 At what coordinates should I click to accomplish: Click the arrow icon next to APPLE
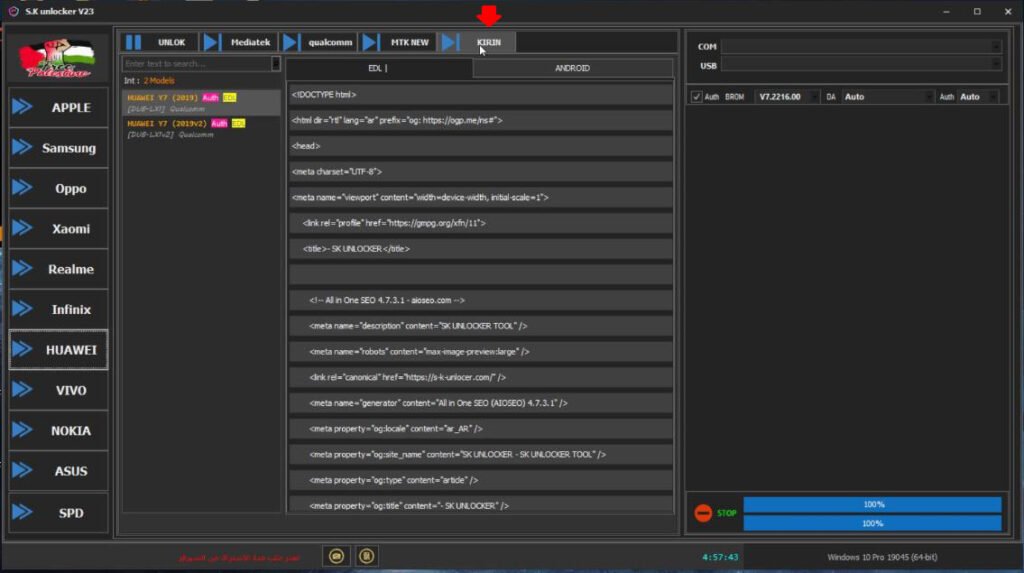(x=22, y=106)
